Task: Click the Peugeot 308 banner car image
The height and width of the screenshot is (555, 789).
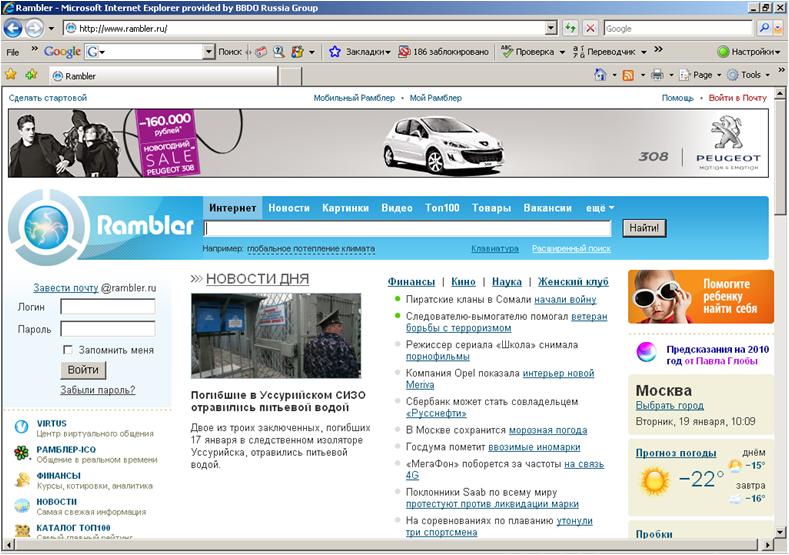Action: (442, 146)
